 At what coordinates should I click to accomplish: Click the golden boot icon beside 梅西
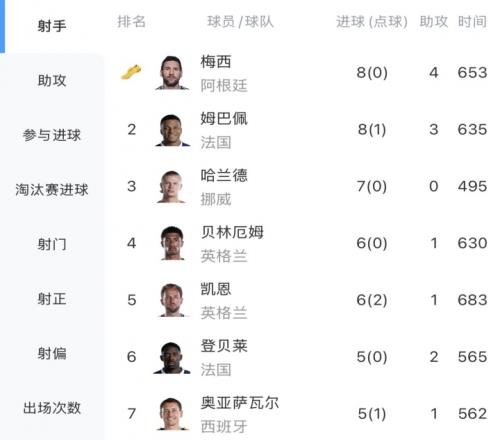click(131, 72)
